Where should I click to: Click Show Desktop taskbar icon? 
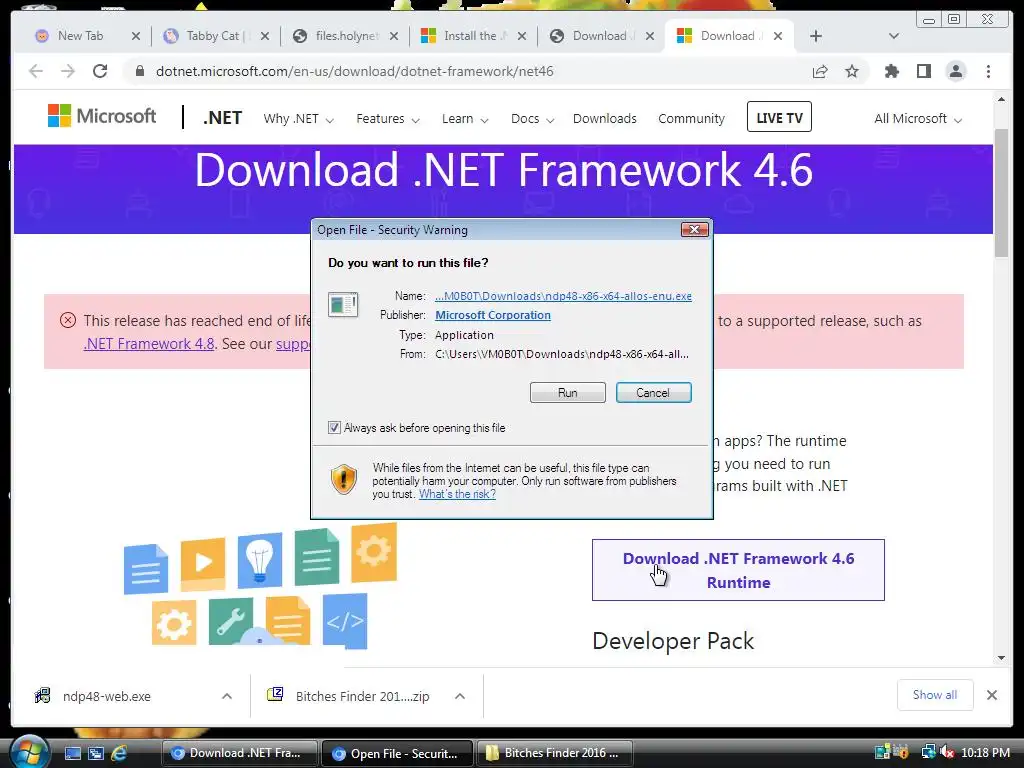pyautogui.click(x=73, y=754)
